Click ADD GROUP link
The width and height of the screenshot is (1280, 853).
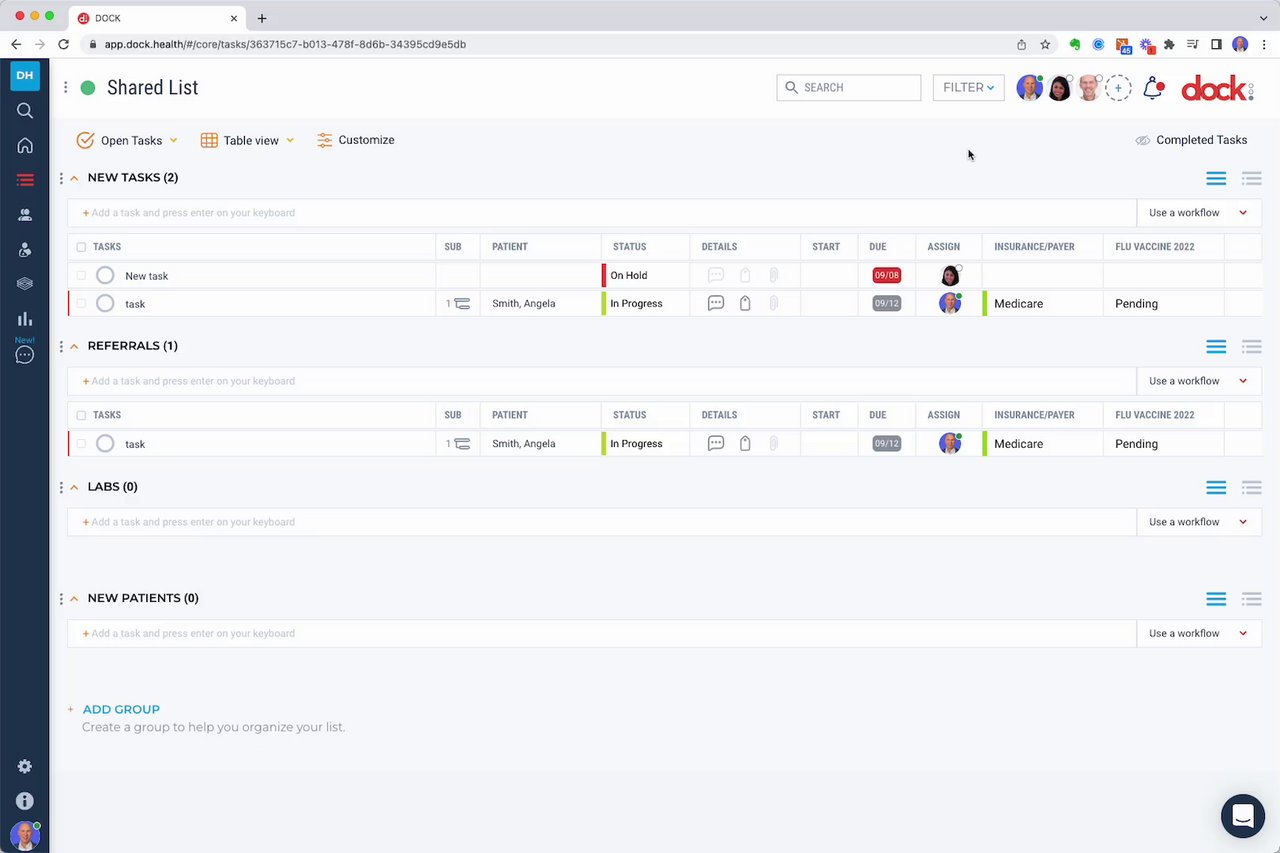(121, 709)
